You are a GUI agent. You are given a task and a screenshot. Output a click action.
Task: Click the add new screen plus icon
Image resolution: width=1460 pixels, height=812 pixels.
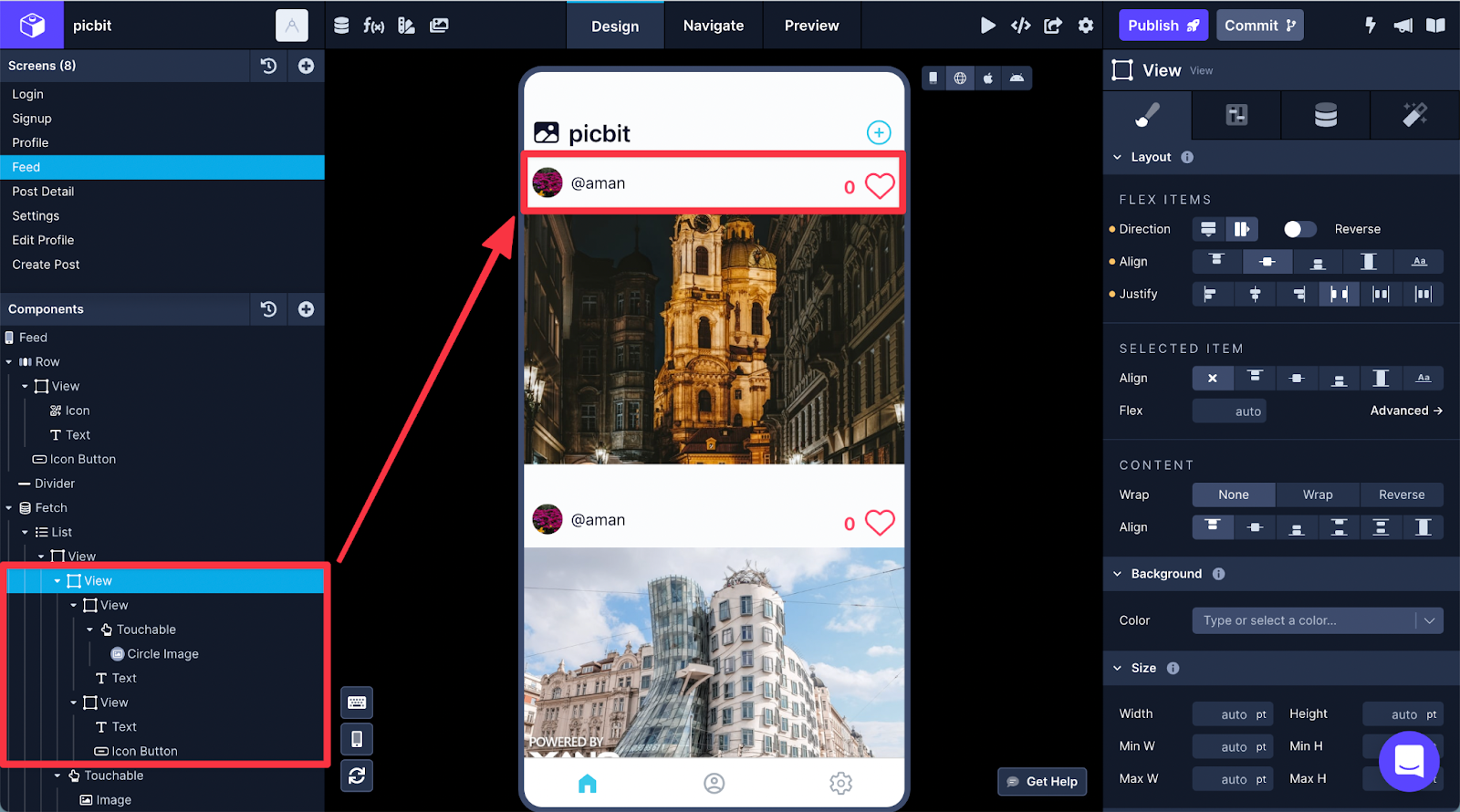coord(306,66)
